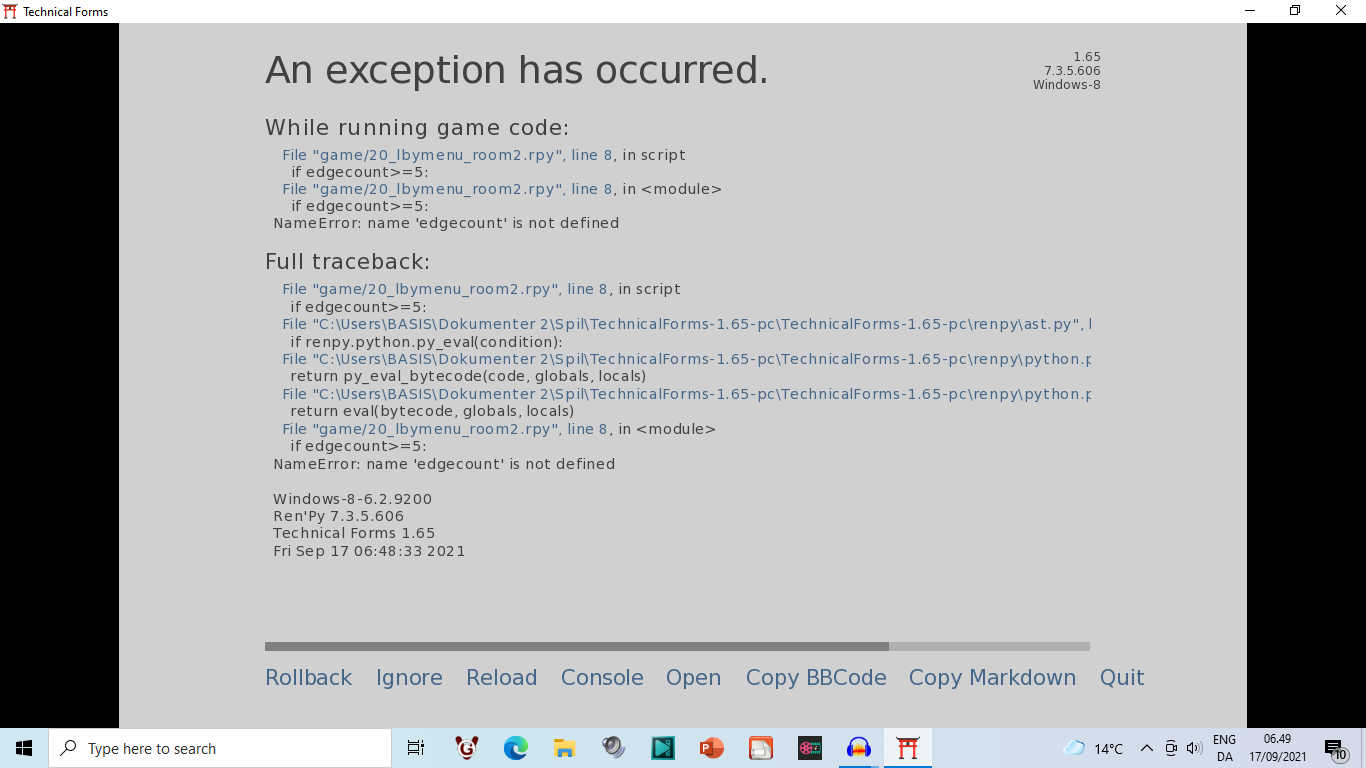Screen dimensions: 1366x768
Task: Open first 20_lbymenu_room2.rpy link, 'in script'
Action: click(447, 155)
